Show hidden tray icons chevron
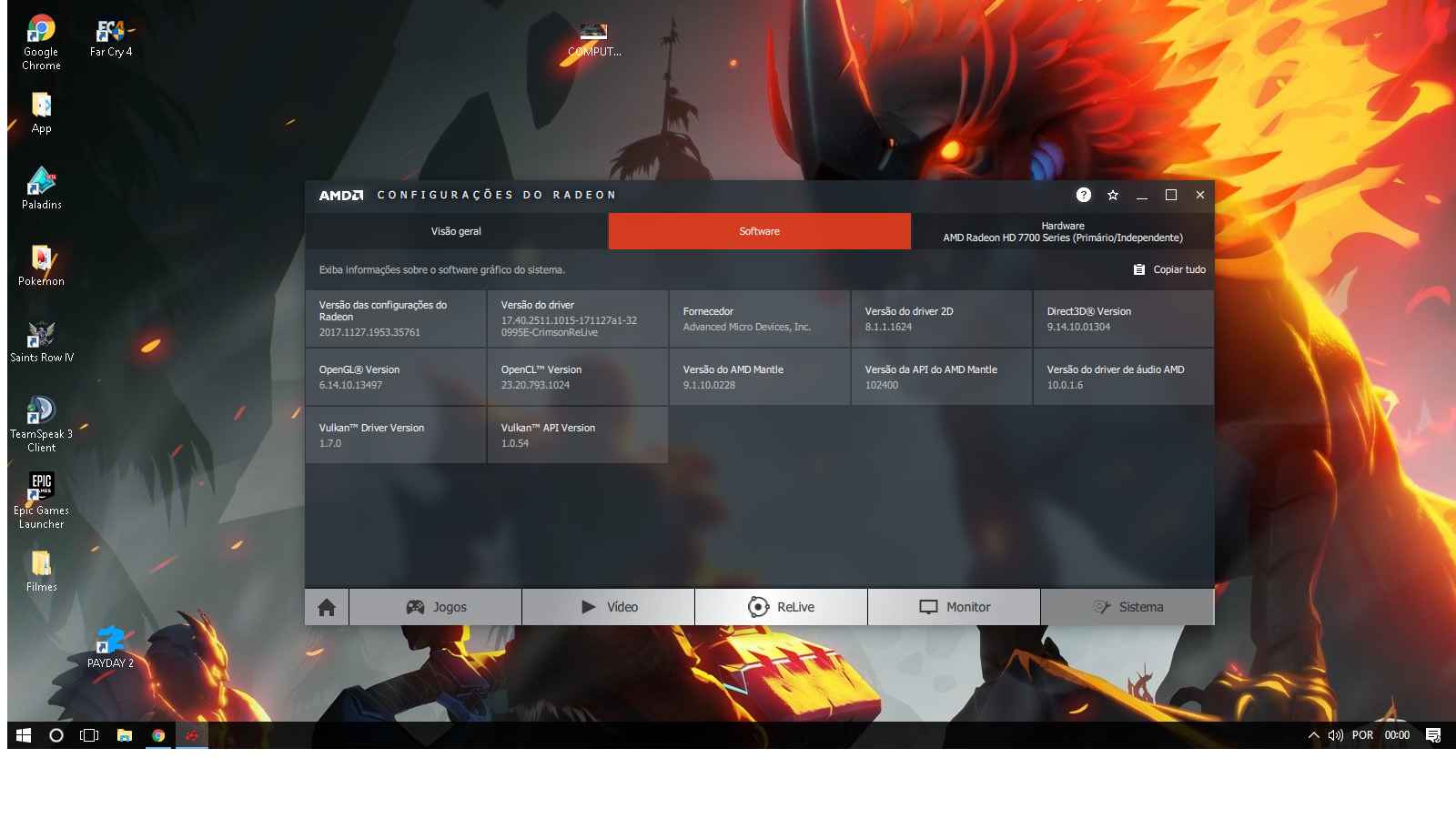Image resolution: width=1456 pixels, height=819 pixels. (1313, 735)
